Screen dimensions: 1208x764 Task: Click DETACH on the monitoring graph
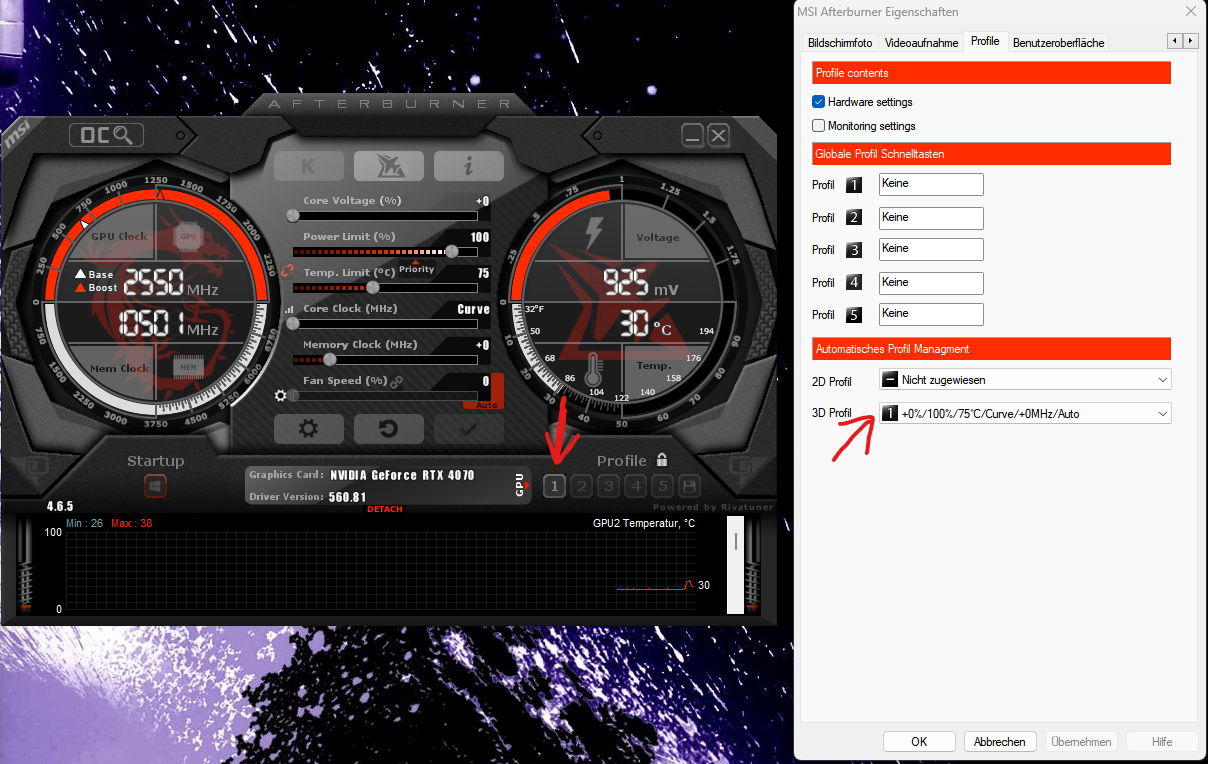(x=384, y=509)
